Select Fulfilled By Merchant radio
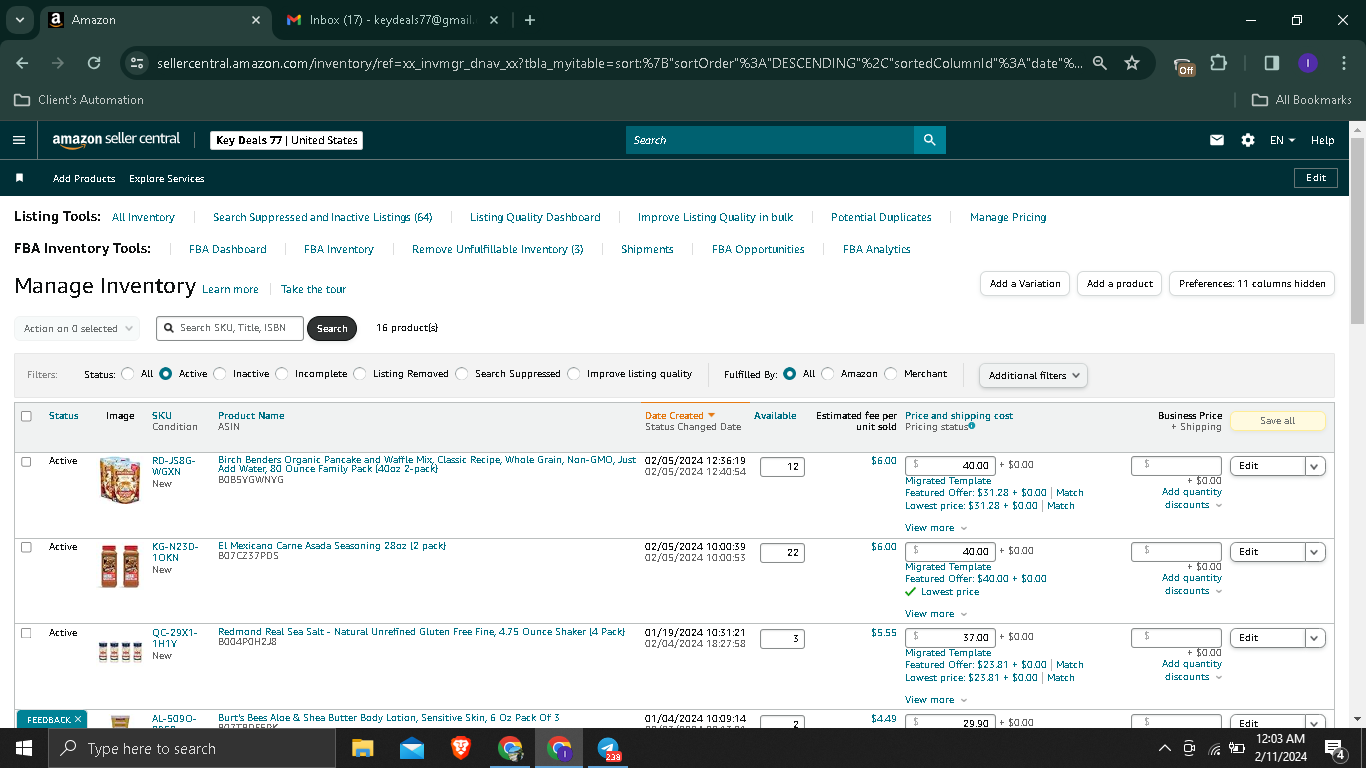The height and width of the screenshot is (768, 1366). point(890,374)
